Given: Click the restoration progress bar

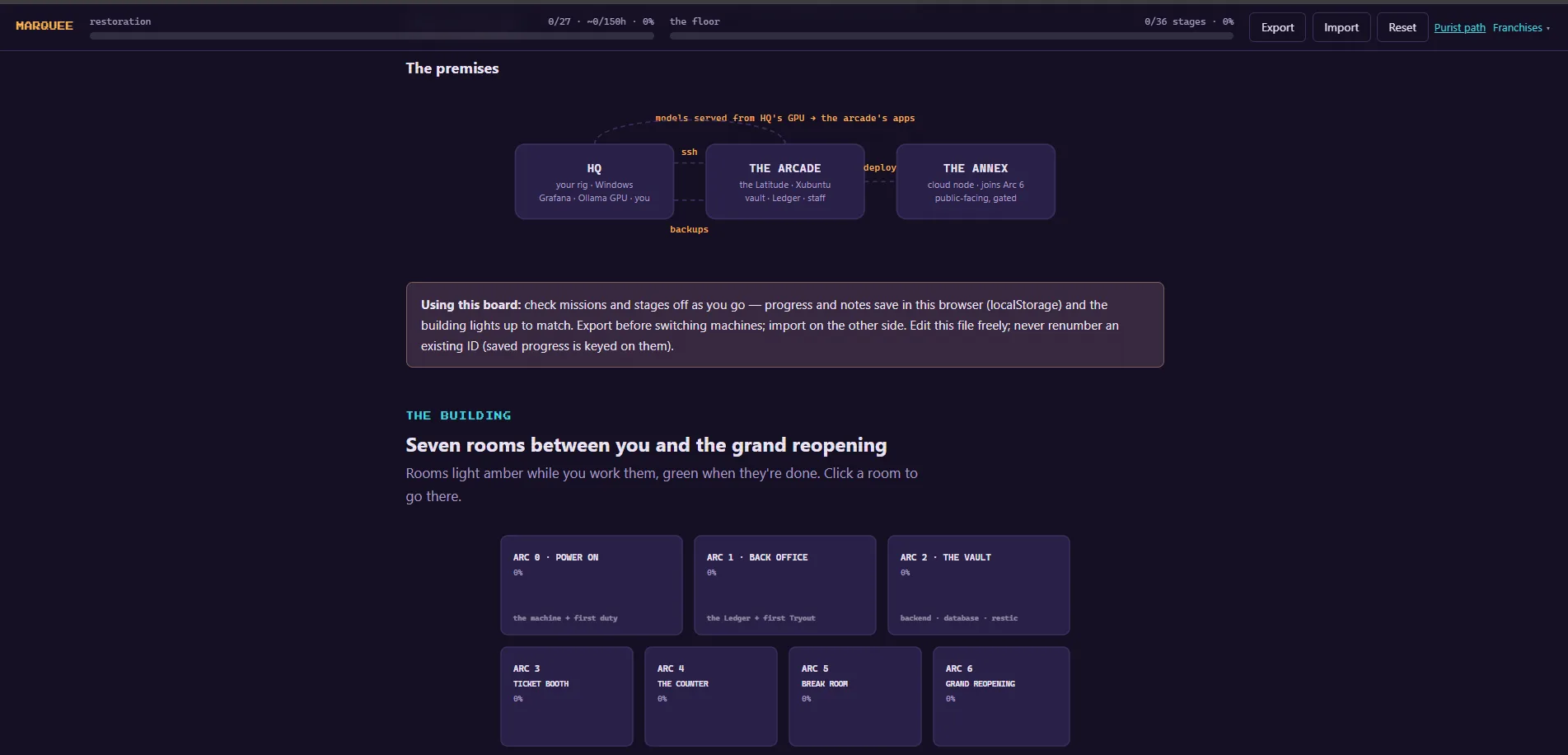Looking at the screenshot, I should 372,36.
